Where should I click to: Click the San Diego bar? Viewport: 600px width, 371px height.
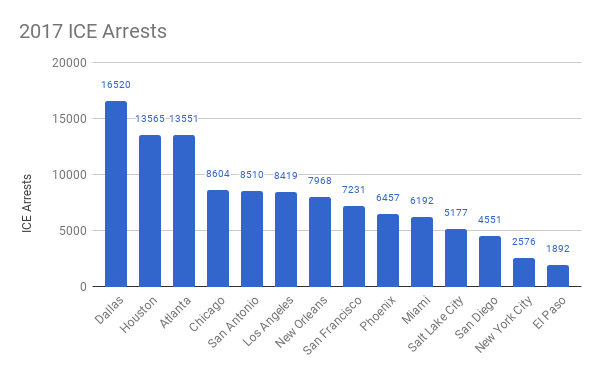pos(490,261)
